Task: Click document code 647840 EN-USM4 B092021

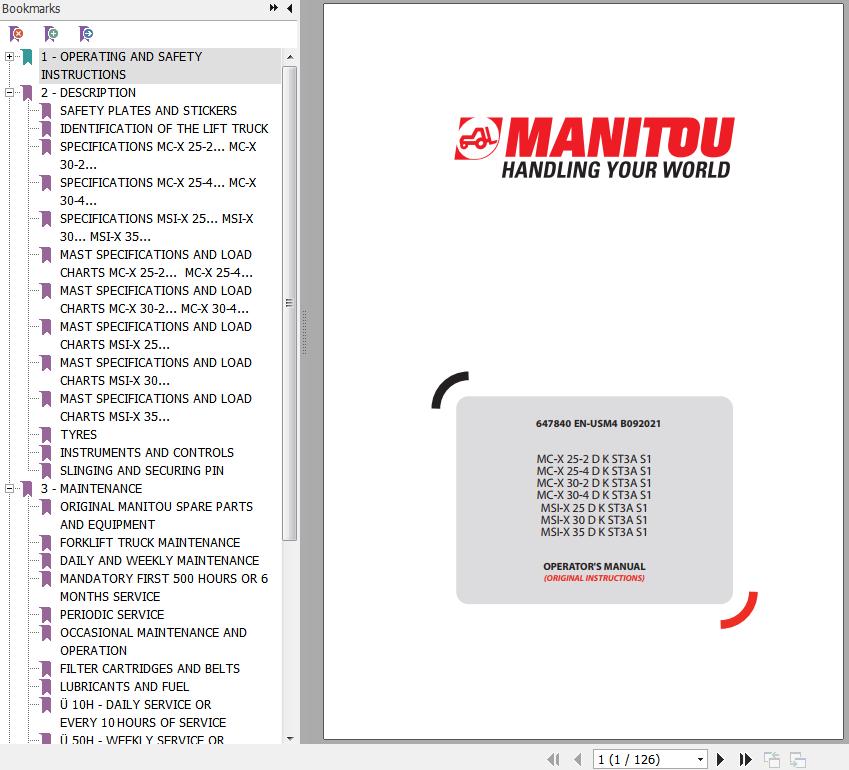Action: [598, 423]
